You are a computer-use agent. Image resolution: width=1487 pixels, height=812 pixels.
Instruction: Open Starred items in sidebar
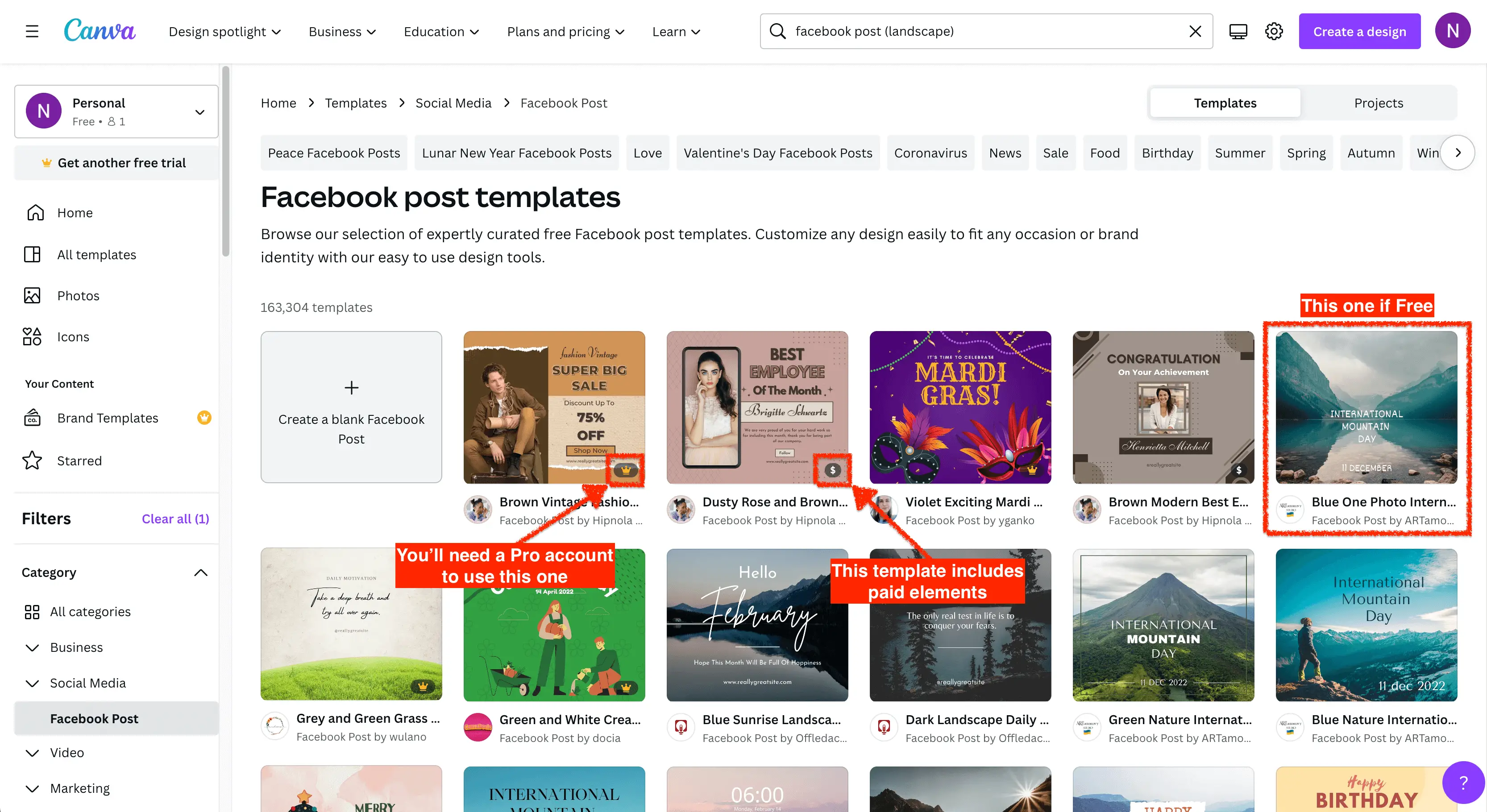(79, 460)
